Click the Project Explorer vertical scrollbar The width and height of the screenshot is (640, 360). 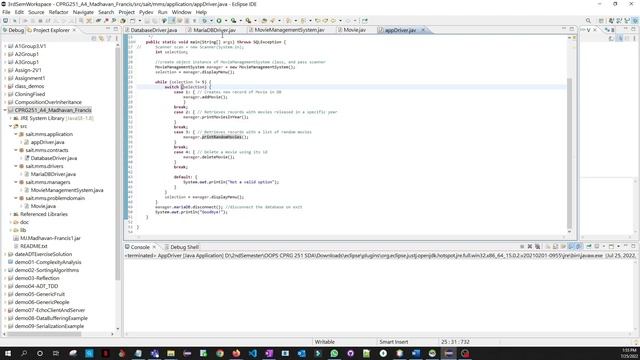coord(118,163)
